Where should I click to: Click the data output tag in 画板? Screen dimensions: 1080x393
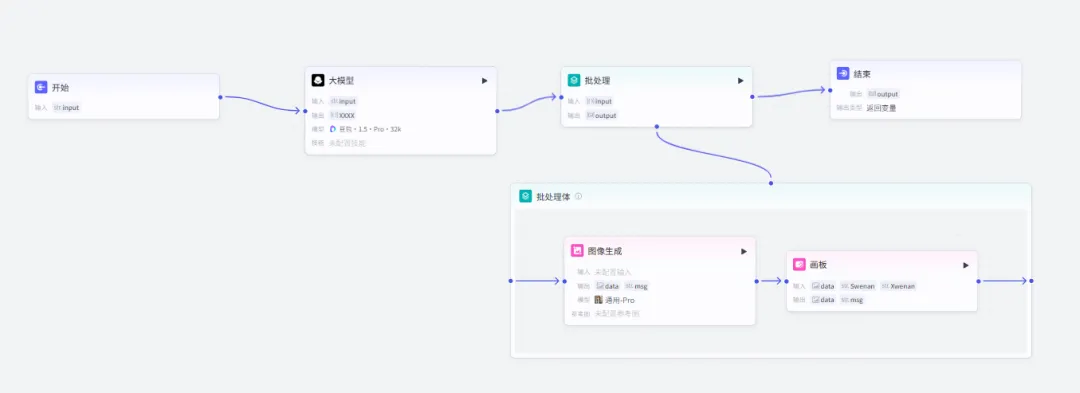click(x=824, y=300)
